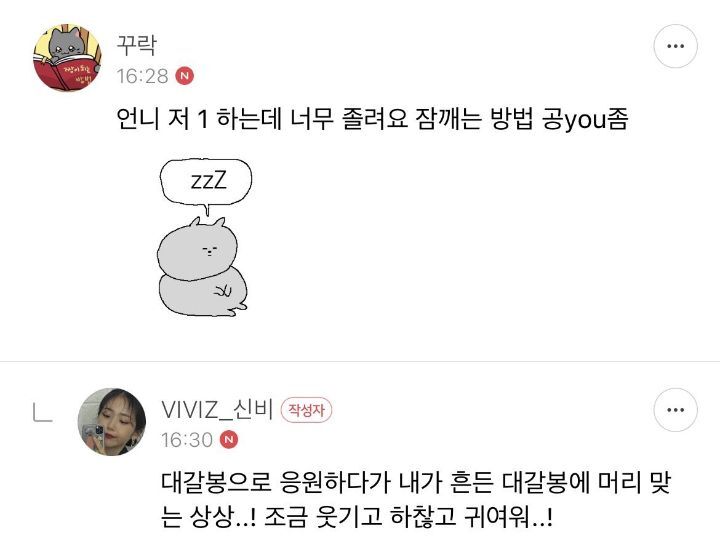Open the 꾸락 username profile

(137, 45)
